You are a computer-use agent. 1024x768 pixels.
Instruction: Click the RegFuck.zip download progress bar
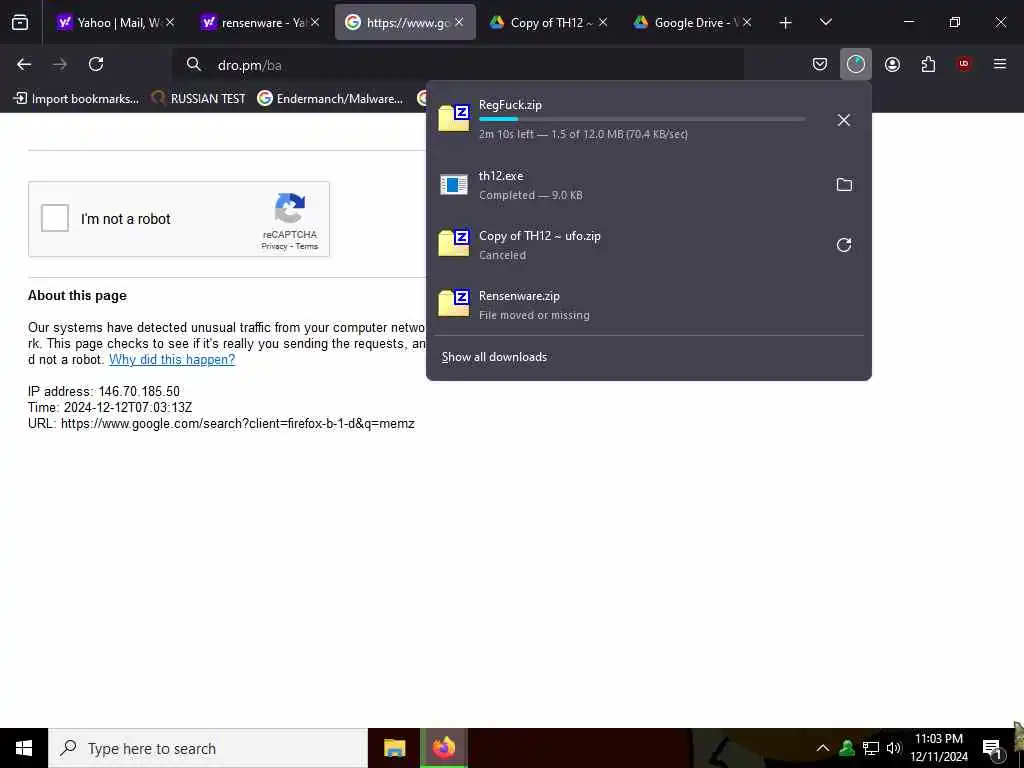pyautogui.click(x=642, y=120)
